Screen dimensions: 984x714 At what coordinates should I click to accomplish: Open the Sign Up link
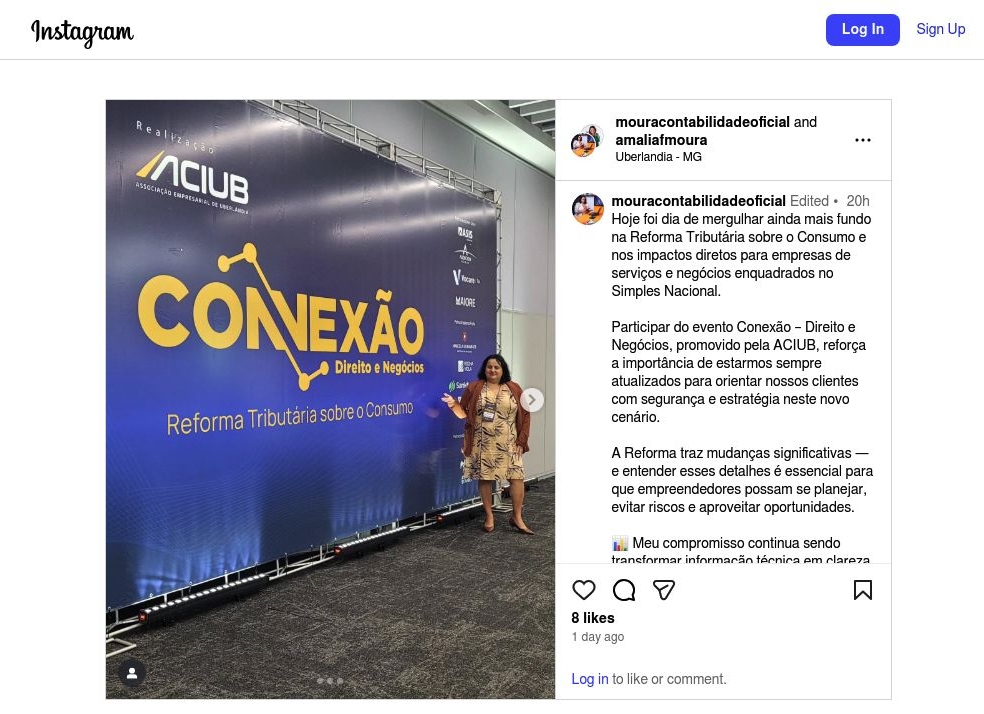[x=941, y=29]
